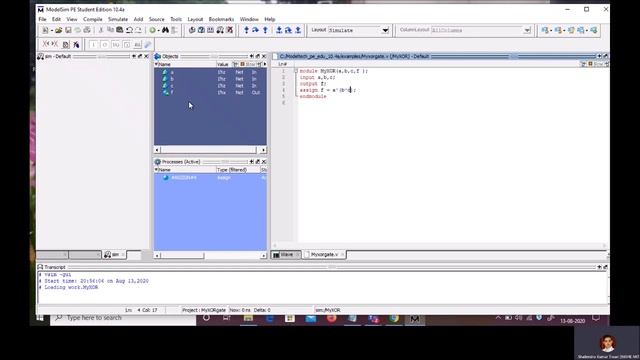Click the Find binoculars toolbar icon
Viewport: 640px width, 360px height.
165,30
